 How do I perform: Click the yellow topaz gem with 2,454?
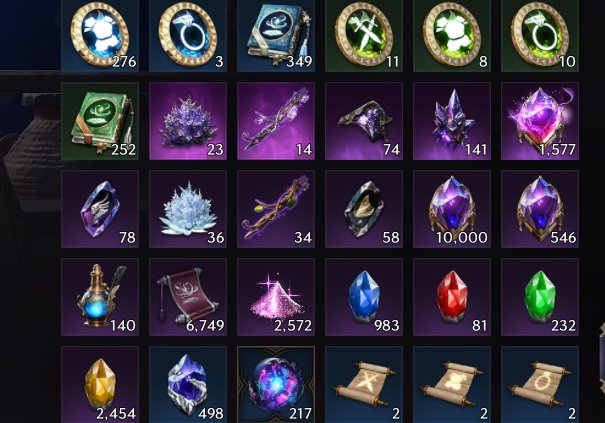point(100,384)
